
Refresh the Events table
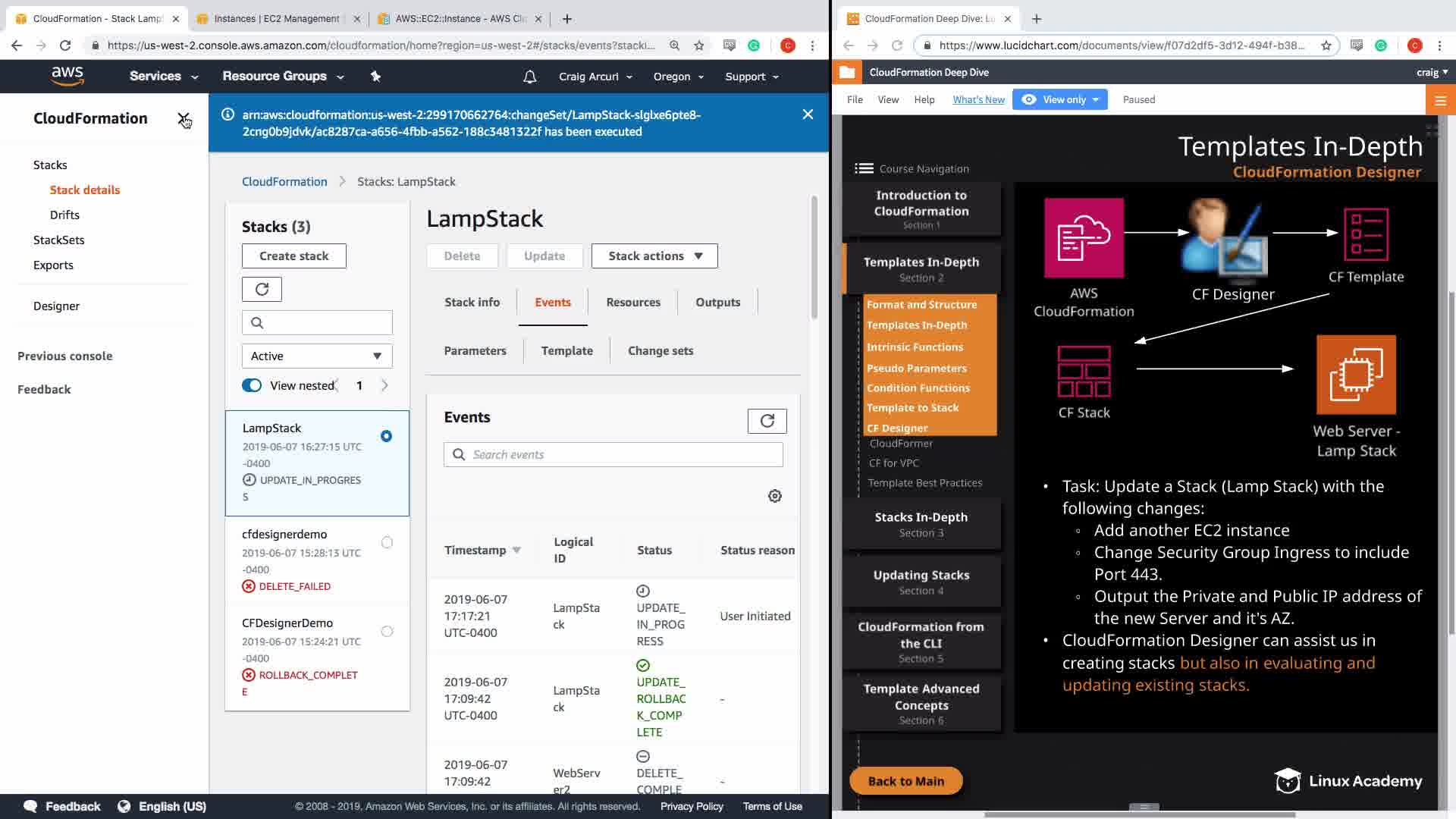click(767, 421)
